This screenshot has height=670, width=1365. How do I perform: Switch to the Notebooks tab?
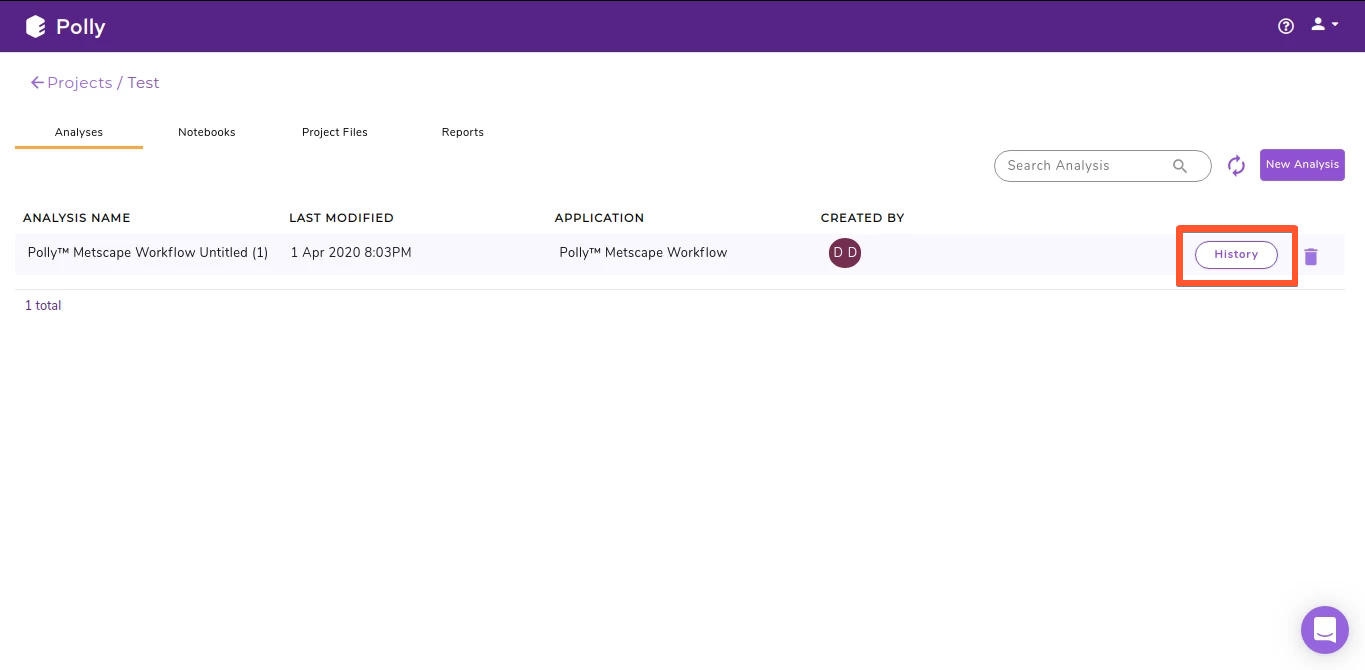206,131
